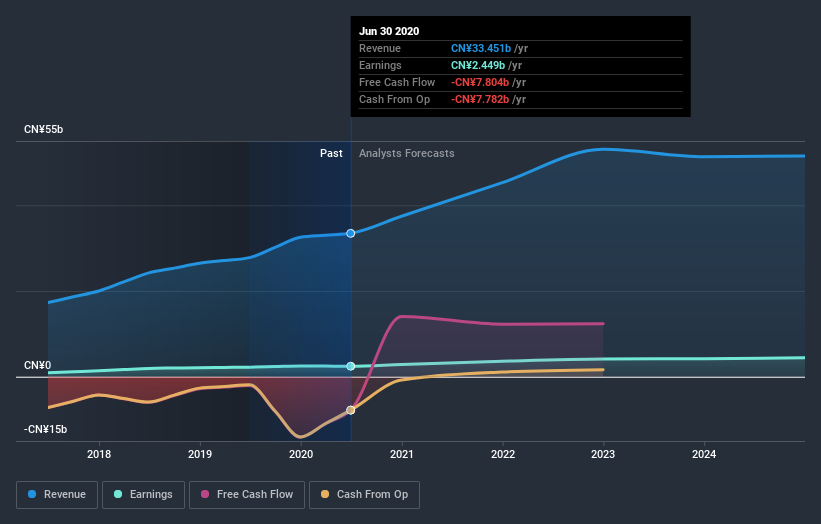Click the blue Revenue data point marker

351,233
